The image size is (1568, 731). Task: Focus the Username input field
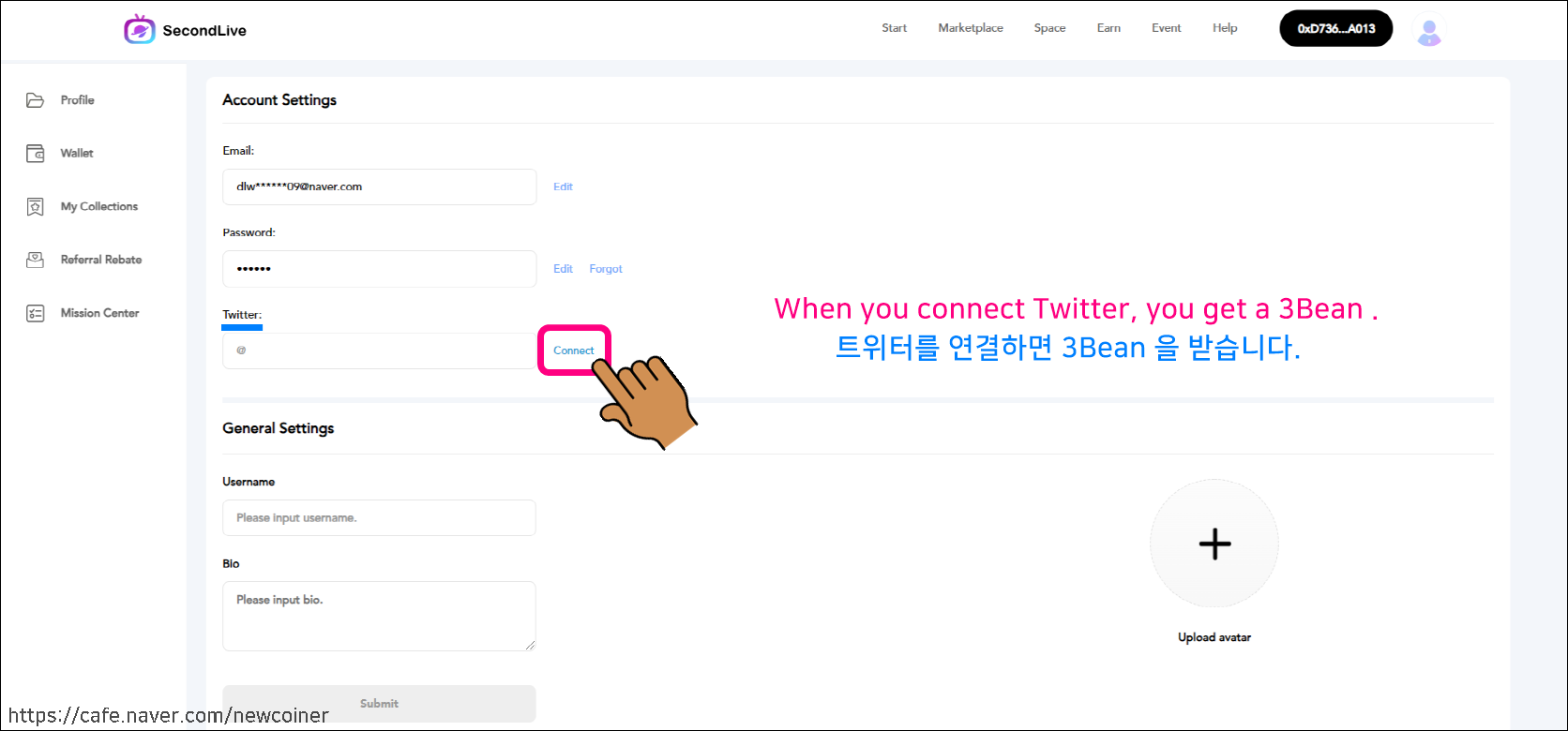[x=379, y=518]
